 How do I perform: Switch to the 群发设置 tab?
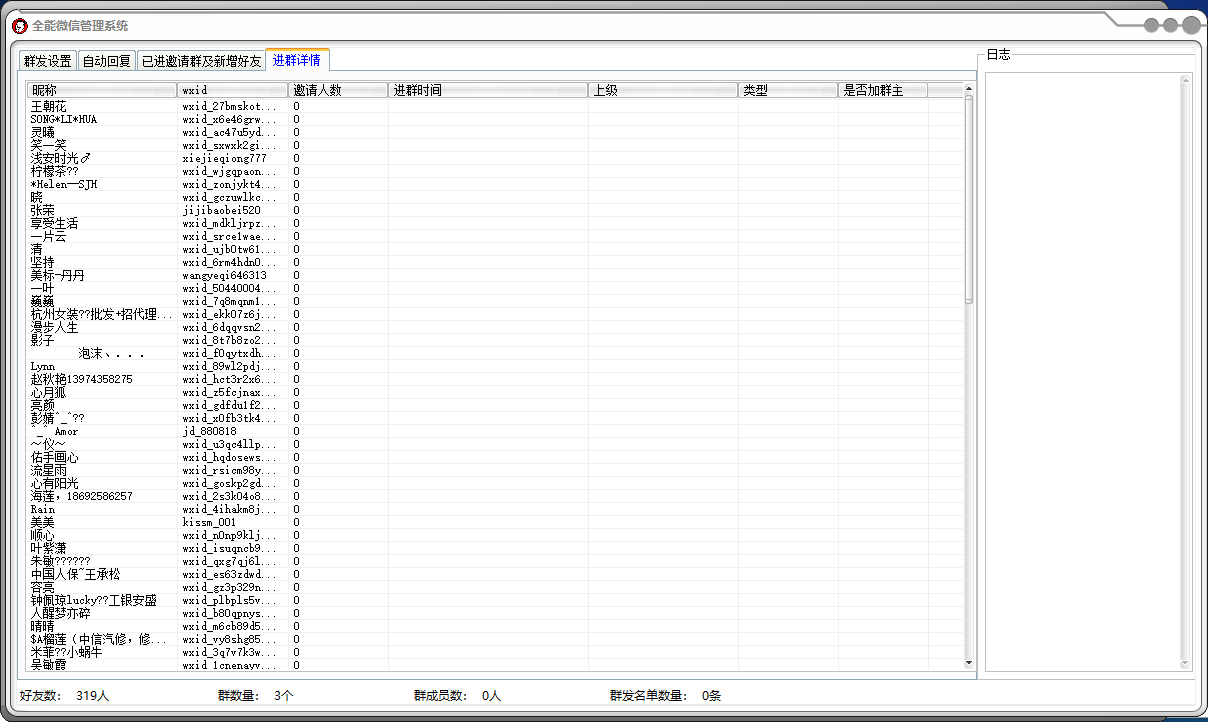[x=48, y=61]
